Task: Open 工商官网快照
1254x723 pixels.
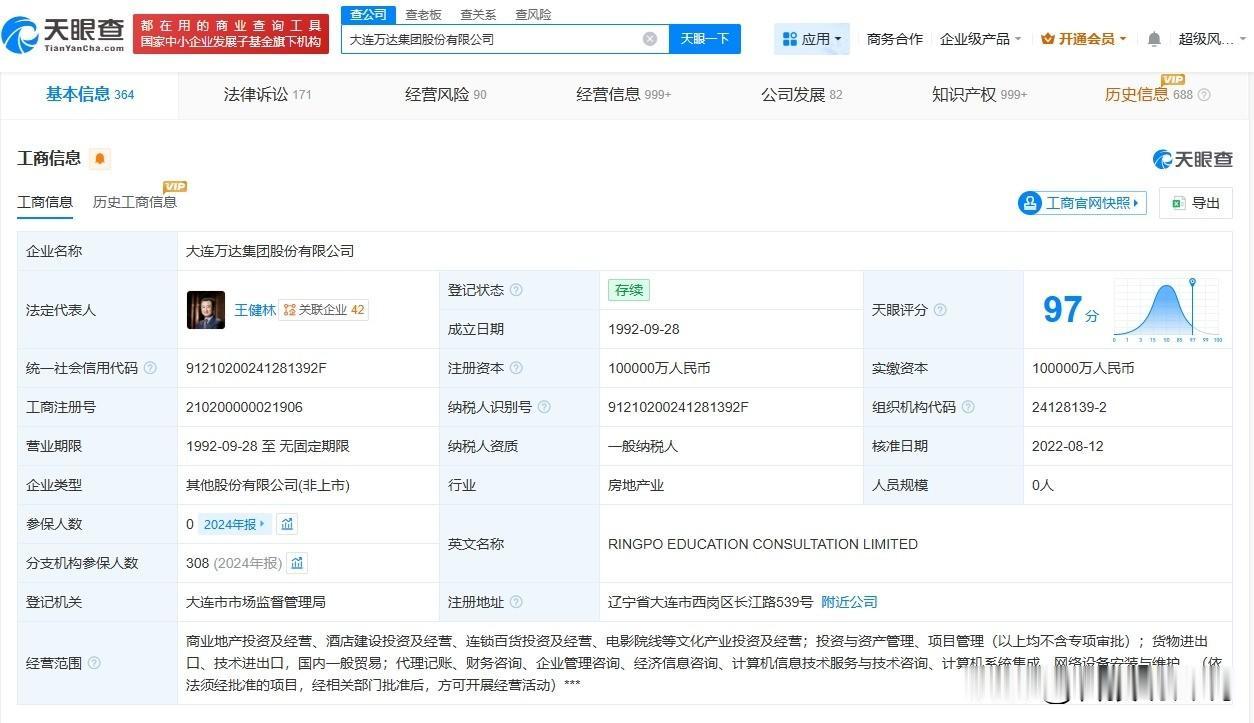Action: pos(1082,203)
